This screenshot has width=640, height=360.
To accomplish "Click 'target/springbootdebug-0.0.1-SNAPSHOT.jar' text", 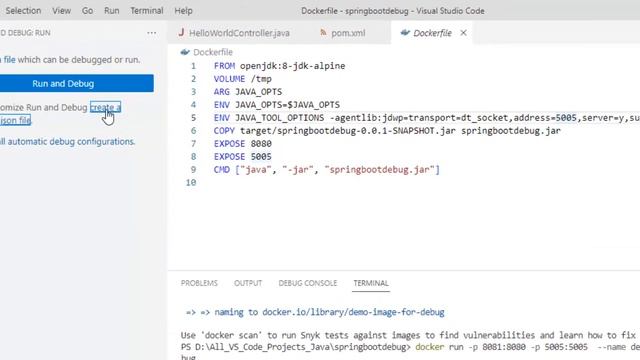I will 348,131.
